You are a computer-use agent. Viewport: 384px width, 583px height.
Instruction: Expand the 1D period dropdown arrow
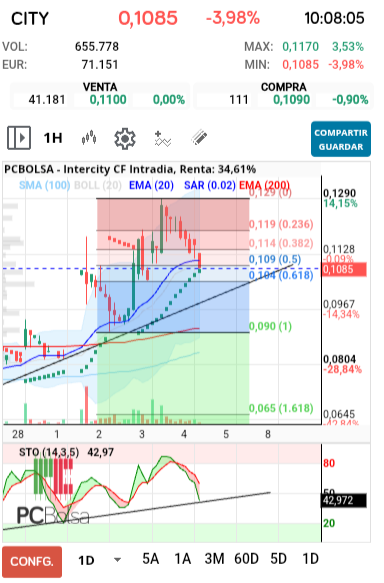point(117,560)
